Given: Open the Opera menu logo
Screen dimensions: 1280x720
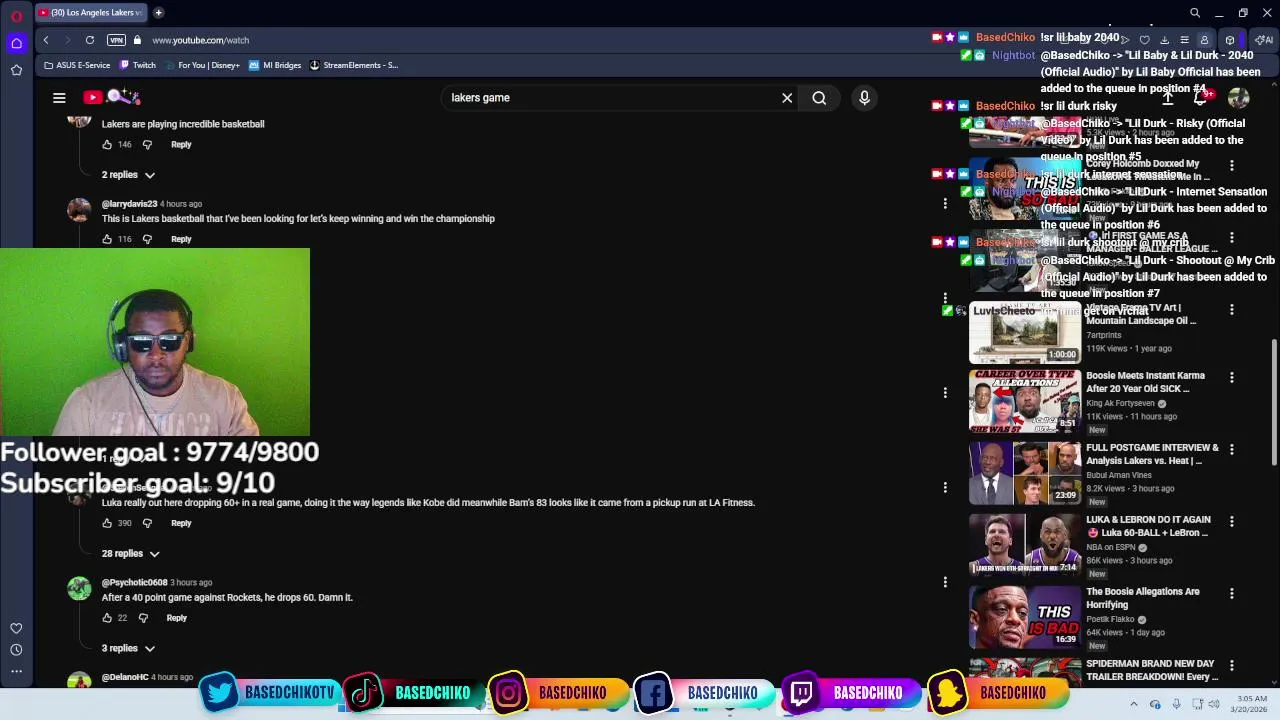Looking at the screenshot, I should coord(16,15).
